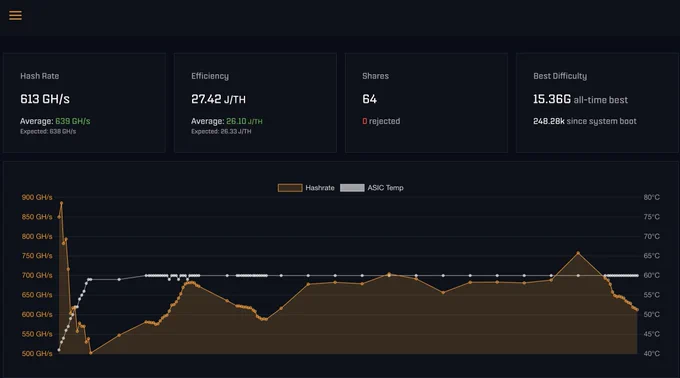
Task: Click the '900 GH/s' axis label
Action: 37,197
